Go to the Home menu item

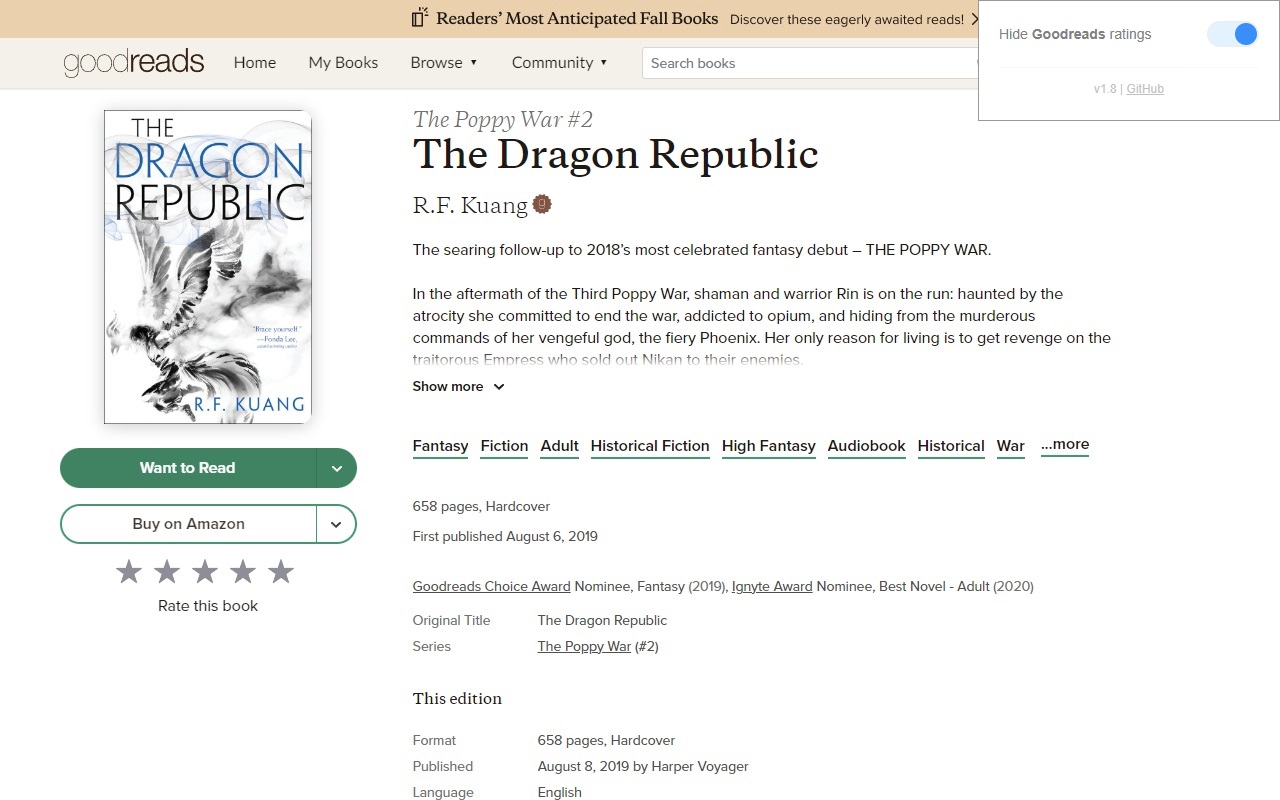pyautogui.click(x=254, y=62)
